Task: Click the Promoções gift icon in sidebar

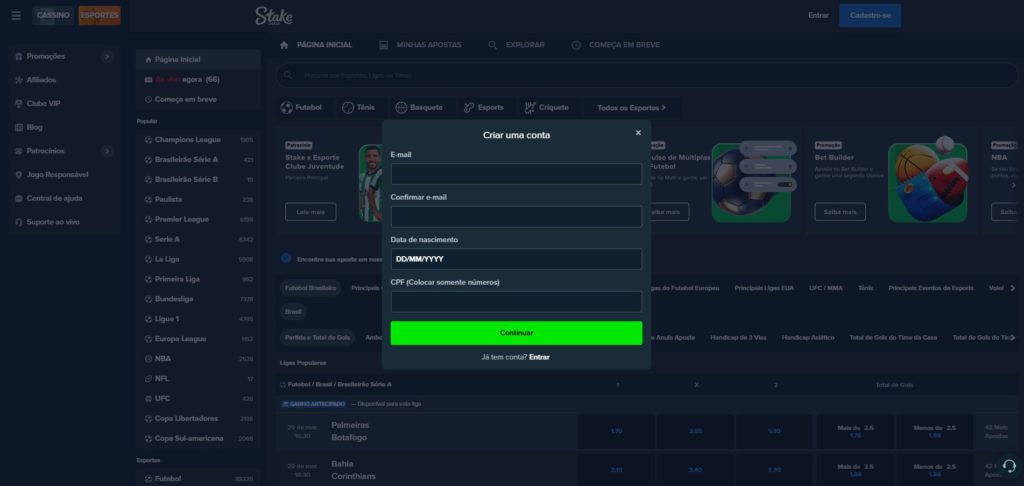Action: pyautogui.click(x=19, y=57)
